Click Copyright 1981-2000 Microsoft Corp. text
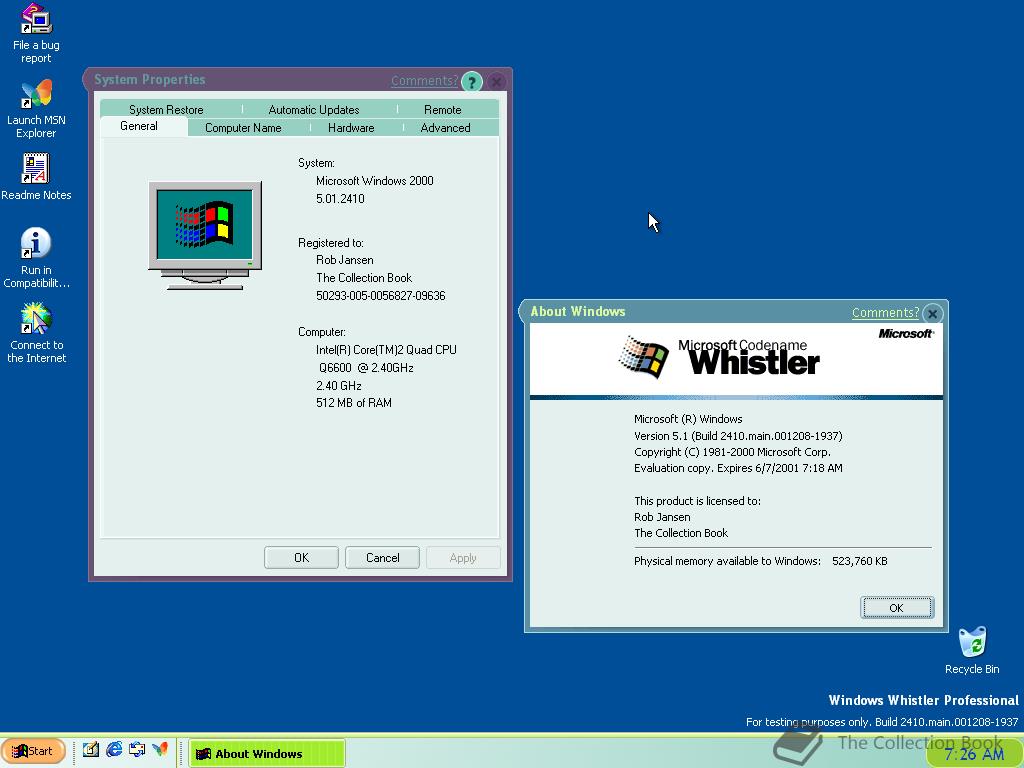This screenshot has width=1024, height=768. [732, 452]
